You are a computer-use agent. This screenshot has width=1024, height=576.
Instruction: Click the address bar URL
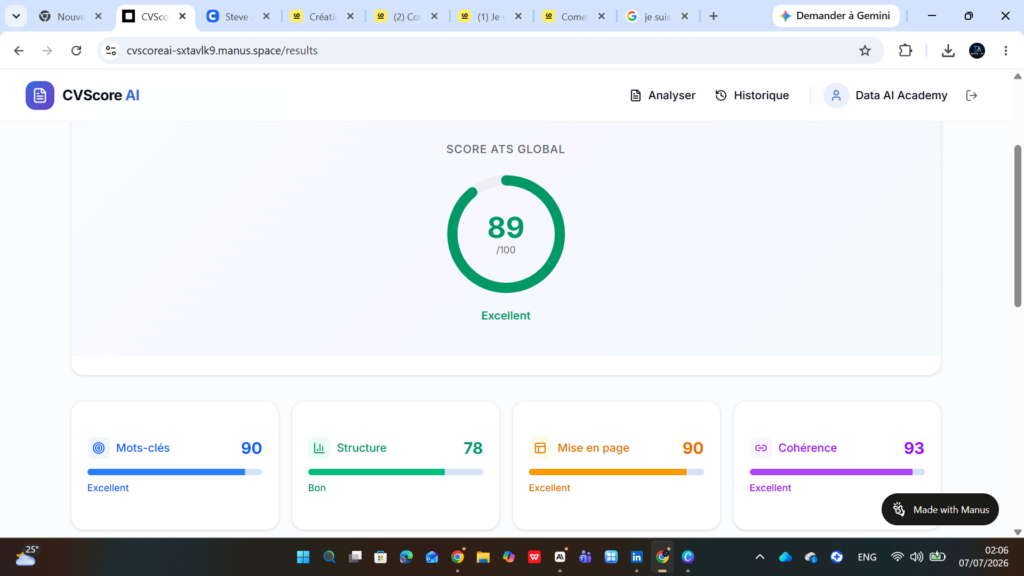click(x=222, y=50)
